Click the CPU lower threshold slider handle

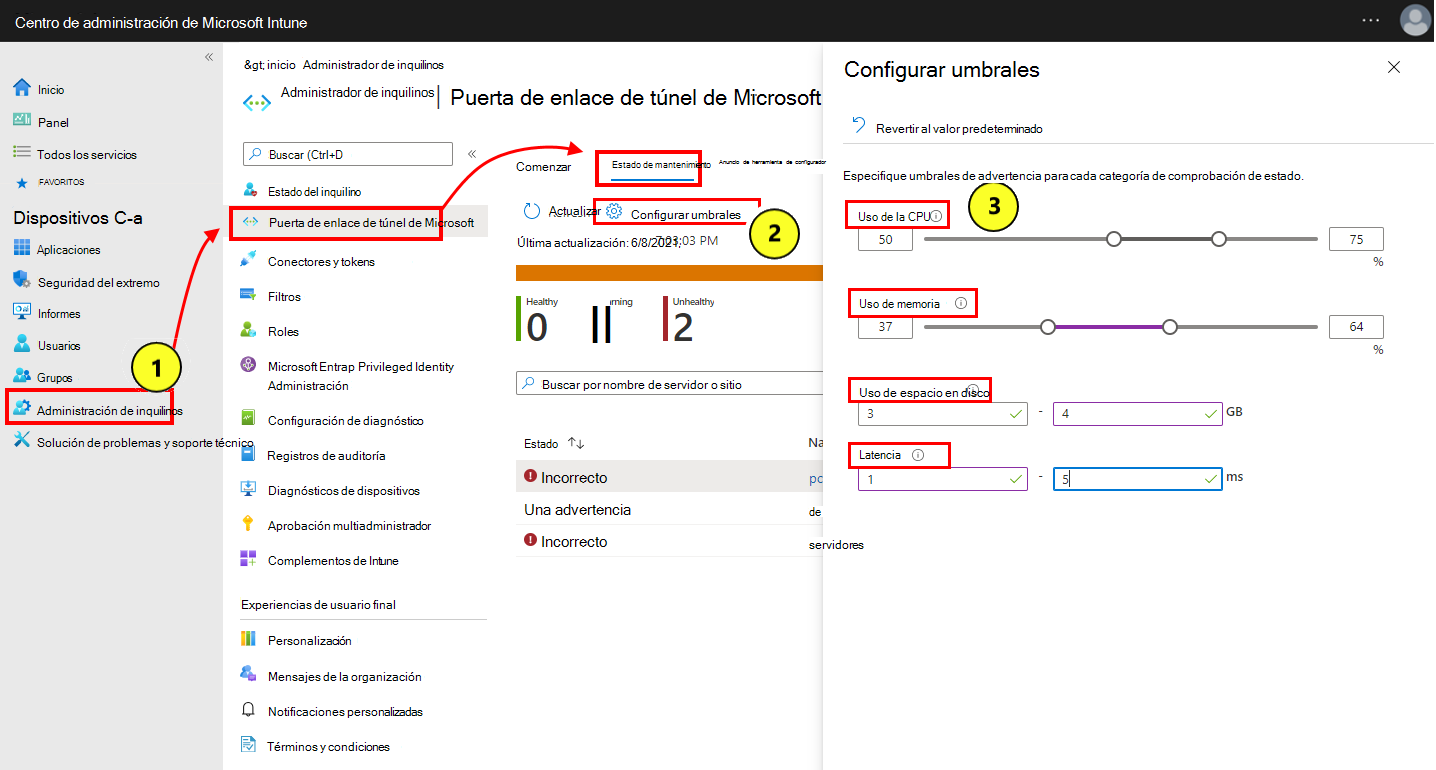(1114, 239)
